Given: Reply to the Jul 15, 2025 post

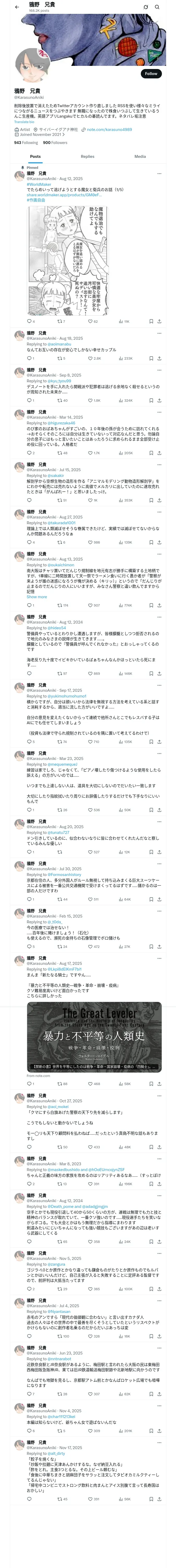Looking at the screenshot, I should (x=28, y=500).
